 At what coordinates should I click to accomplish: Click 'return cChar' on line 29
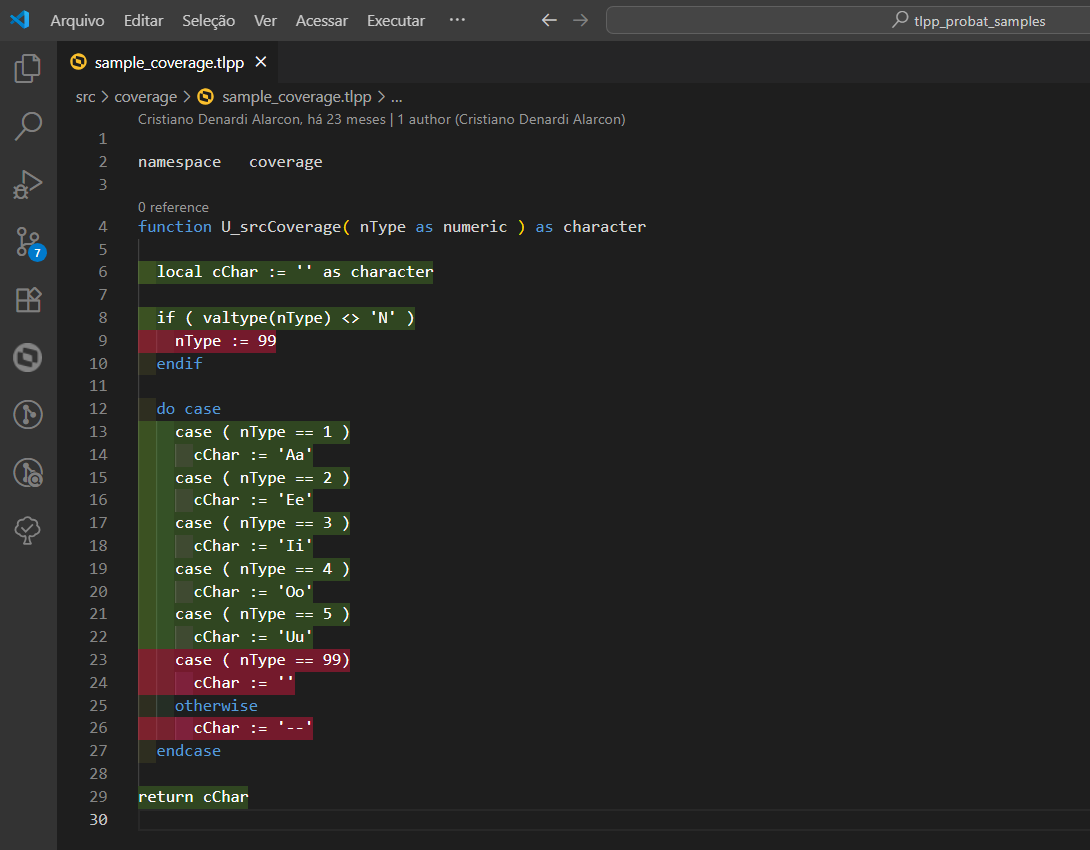coord(193,796)
